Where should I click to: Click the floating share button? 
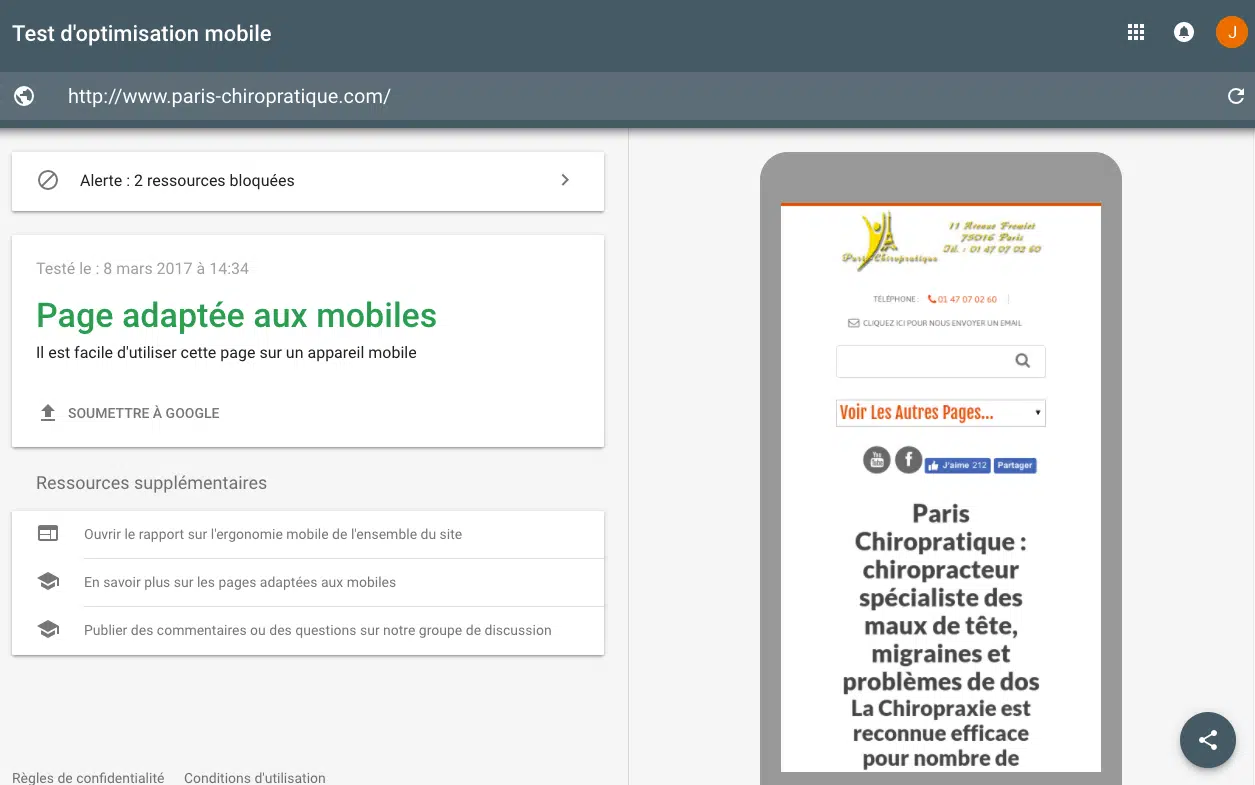[1208, 740]
